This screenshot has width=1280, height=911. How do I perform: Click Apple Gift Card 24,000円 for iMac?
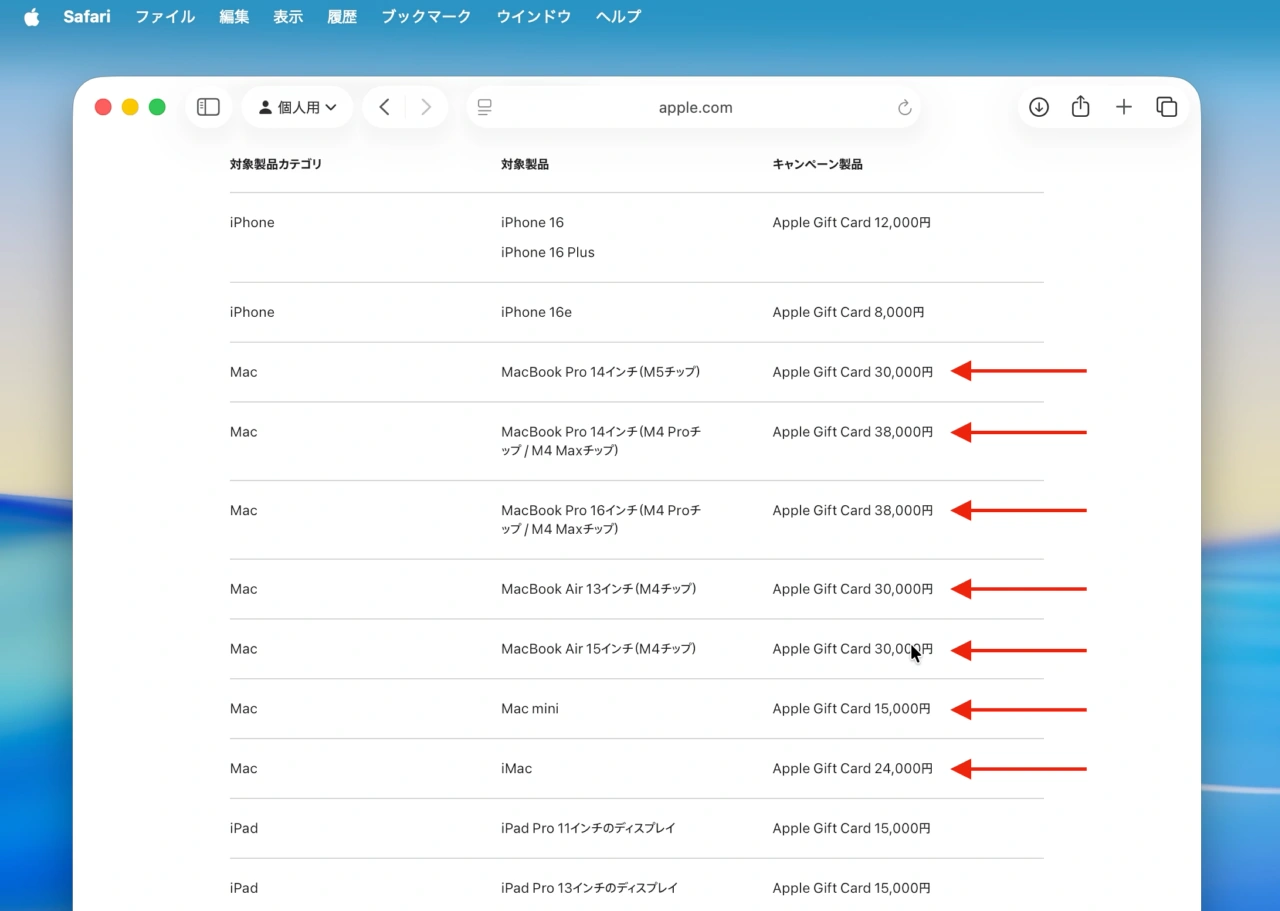tap(852, 769)
